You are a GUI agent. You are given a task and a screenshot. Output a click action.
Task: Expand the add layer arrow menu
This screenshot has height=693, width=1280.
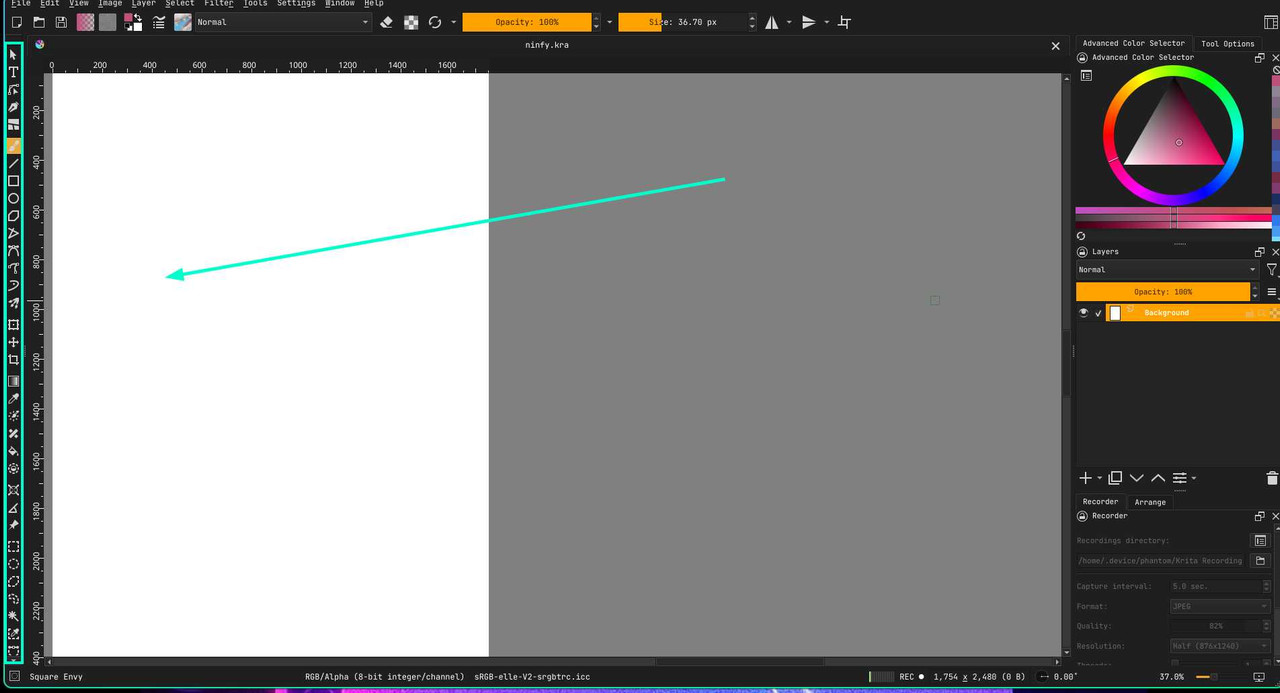click(1099, 479)
